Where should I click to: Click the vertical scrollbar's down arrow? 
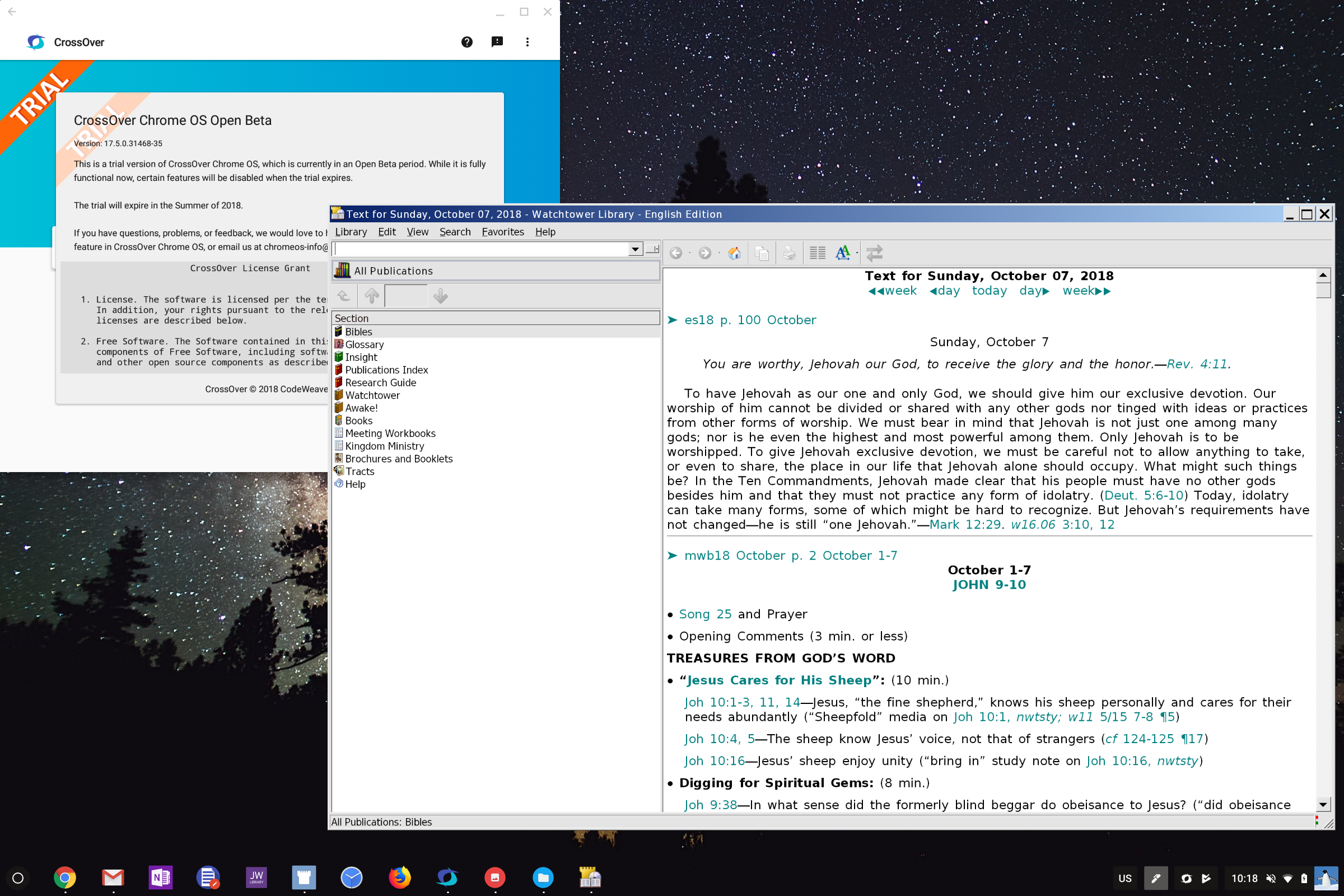pos(1323,804)
